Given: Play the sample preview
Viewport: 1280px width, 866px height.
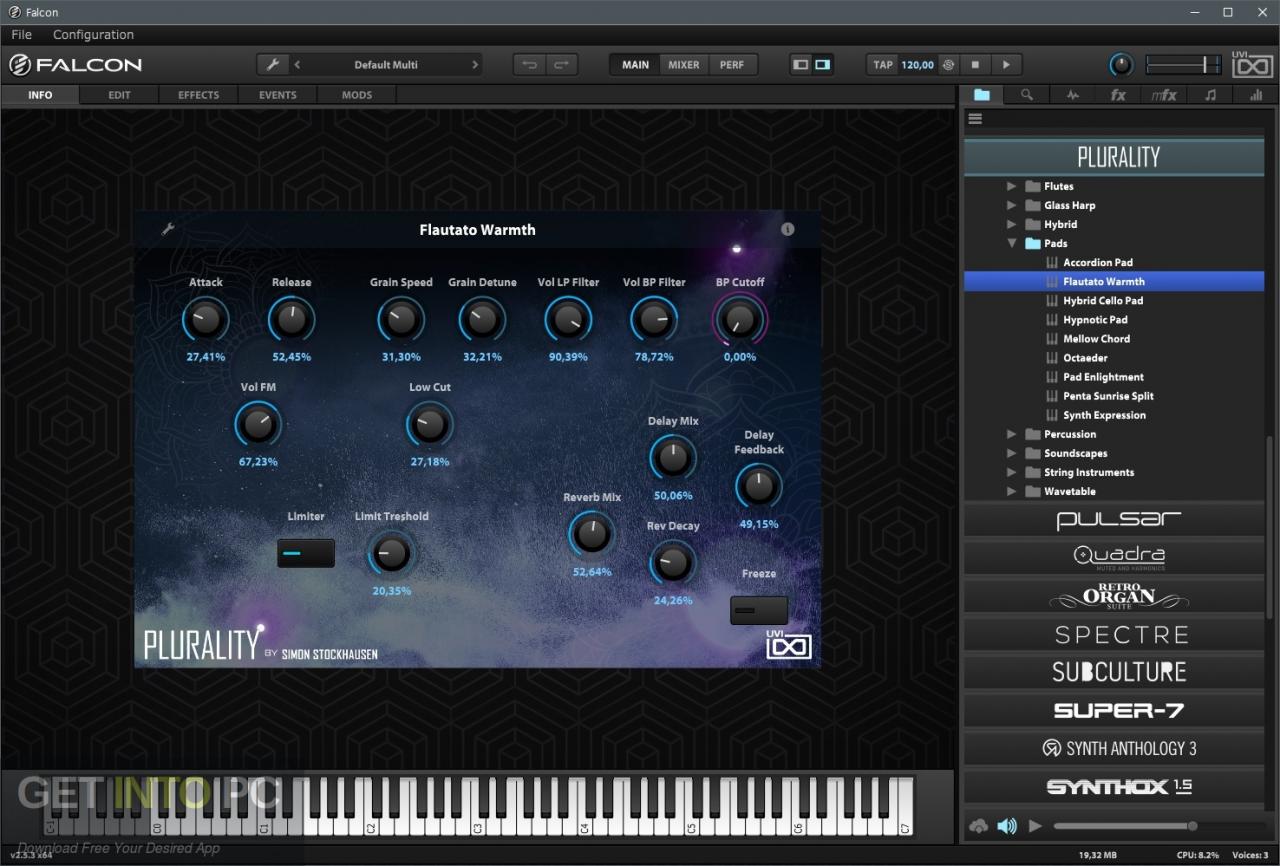Looking at the screenshot, I should coord(1035,826).
